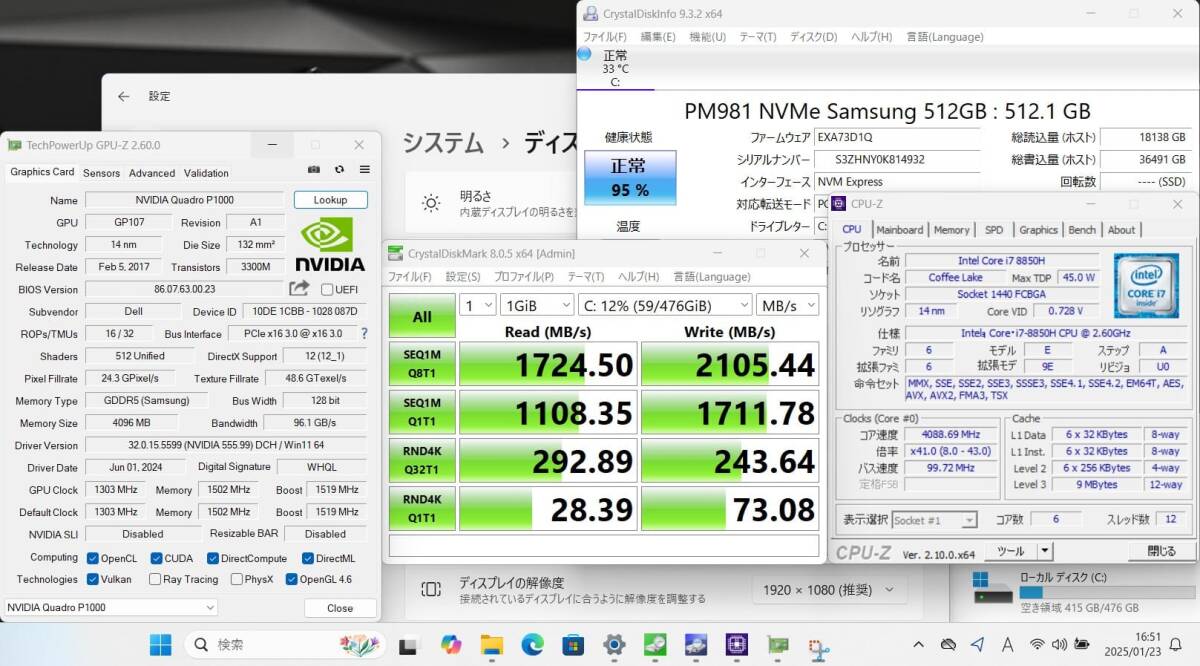Open the C: 12% drive selection dropdown

(664, 305)
